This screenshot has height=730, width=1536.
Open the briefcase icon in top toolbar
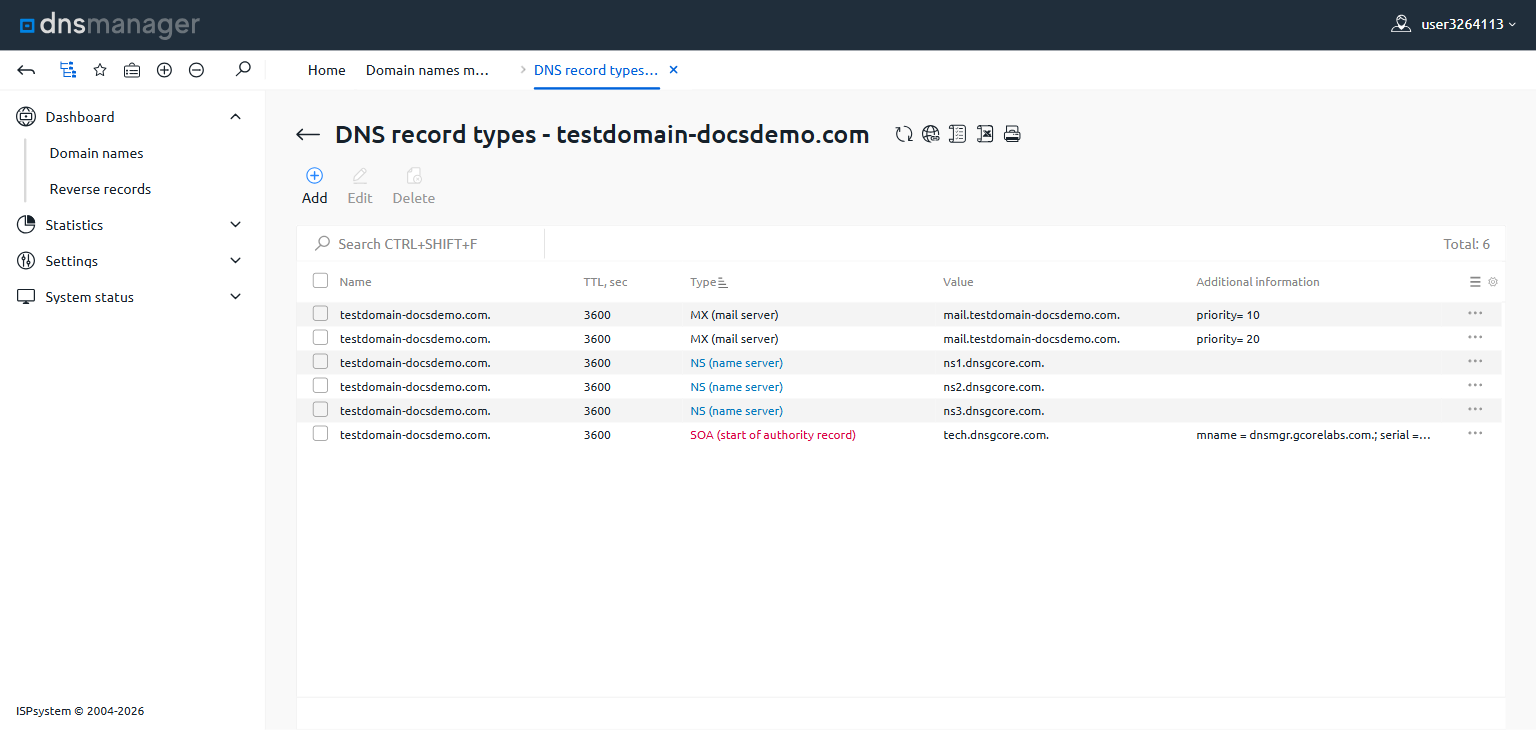pos(132,70)
